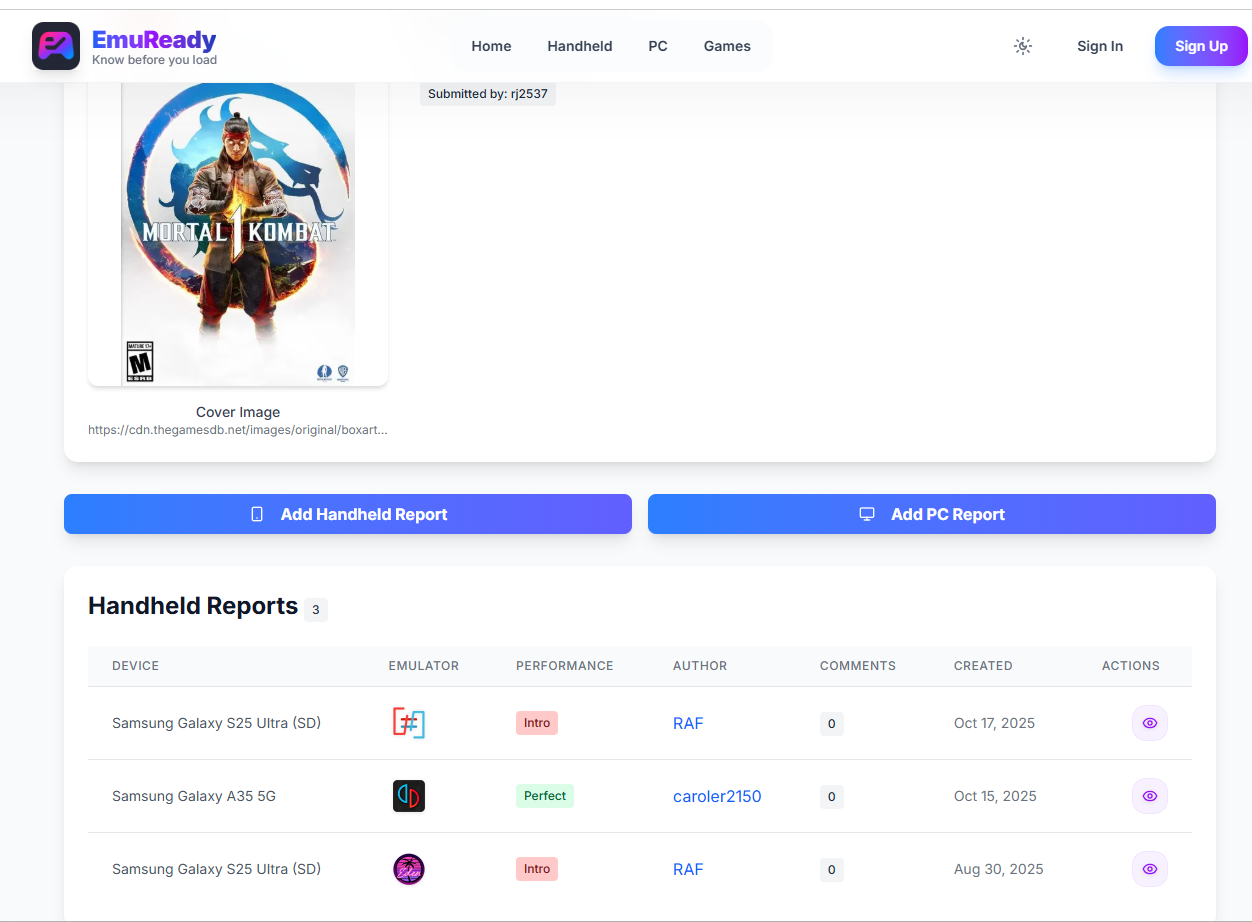Open the Home nav item

[491, 46]
